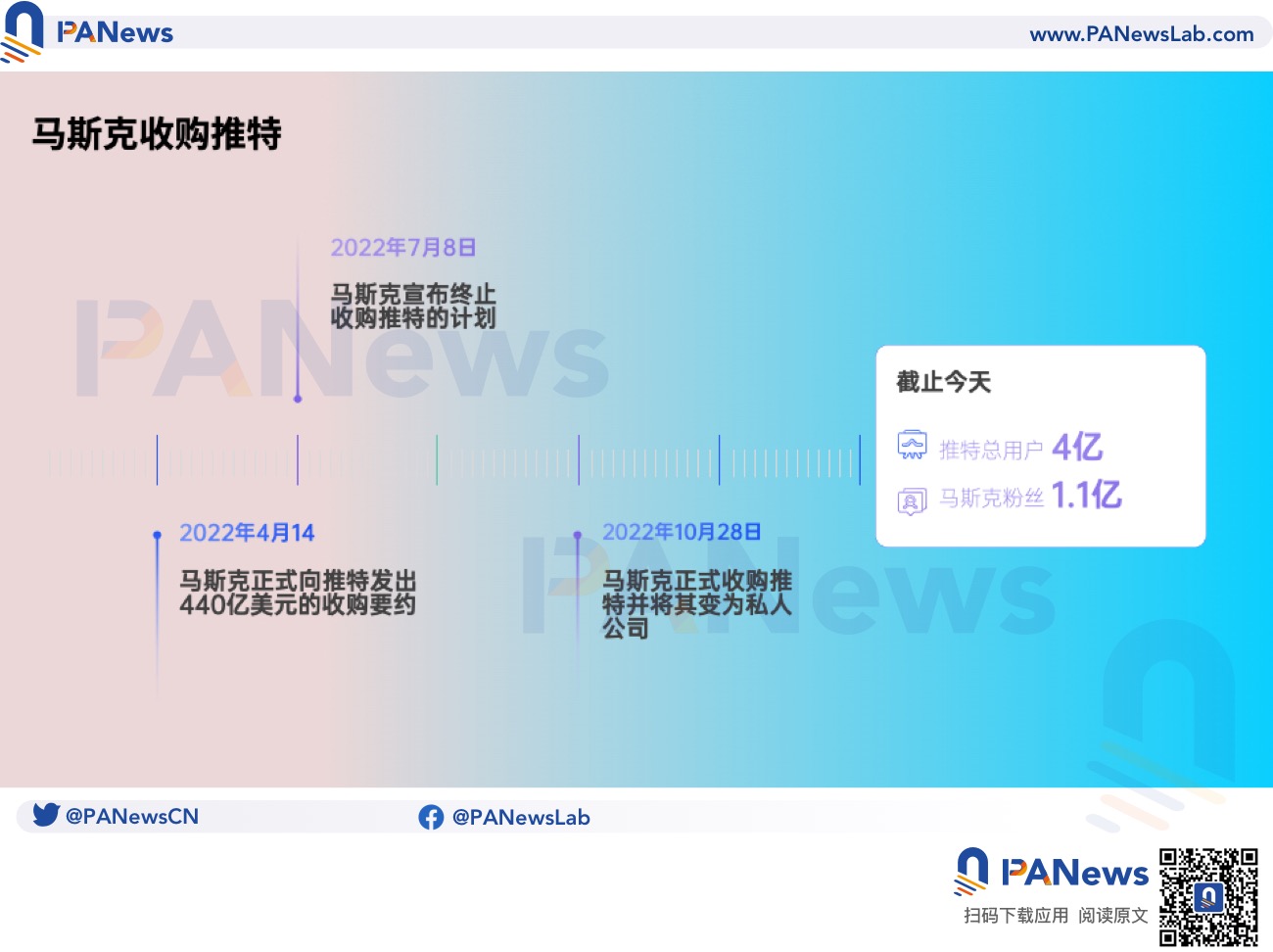Viewport: 1273px width, 952px height.
Task: Select the Facebook icon next to @PANewsLab
Action: tap(431, 816)
